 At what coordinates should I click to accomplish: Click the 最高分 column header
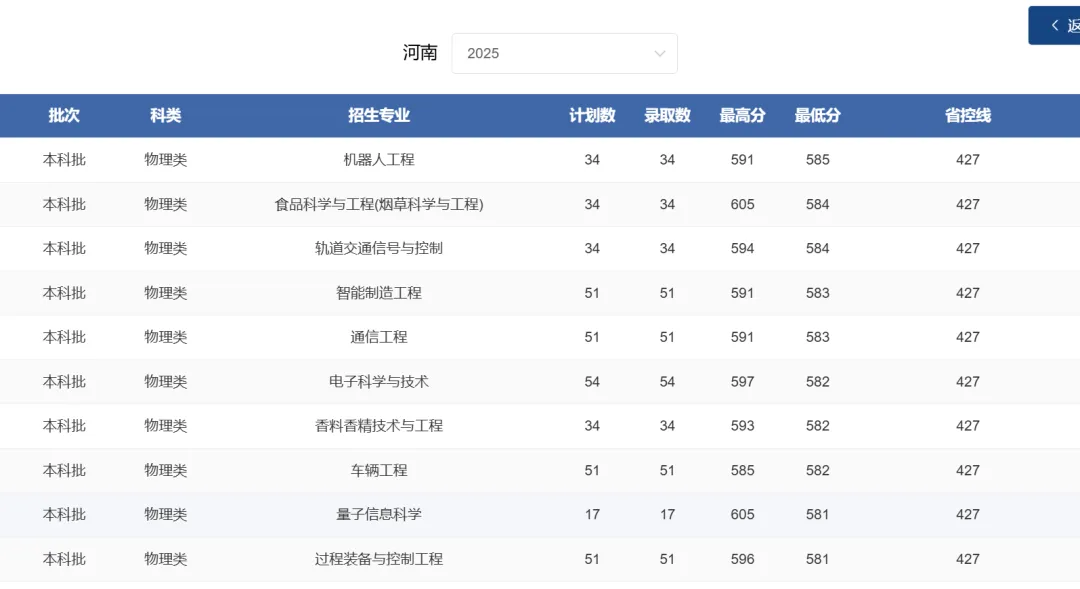coord(742,116)
